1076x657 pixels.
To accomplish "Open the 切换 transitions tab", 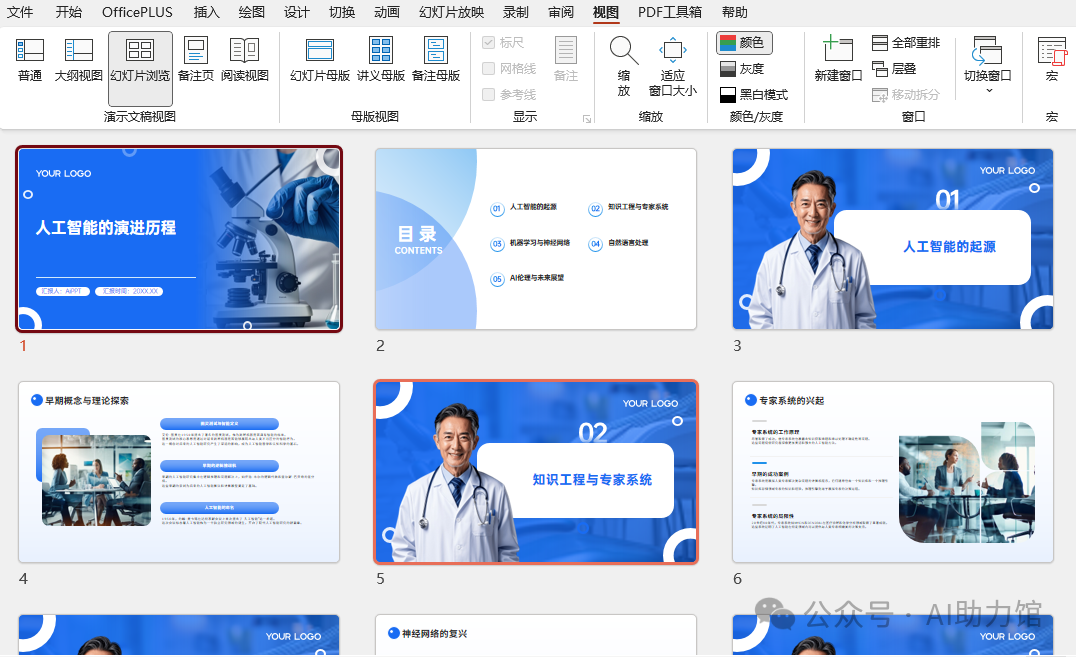I will point(342,12).
